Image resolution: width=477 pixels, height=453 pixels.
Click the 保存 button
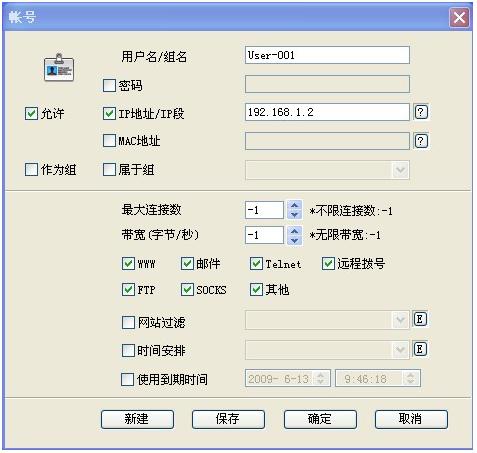[228, 419]
